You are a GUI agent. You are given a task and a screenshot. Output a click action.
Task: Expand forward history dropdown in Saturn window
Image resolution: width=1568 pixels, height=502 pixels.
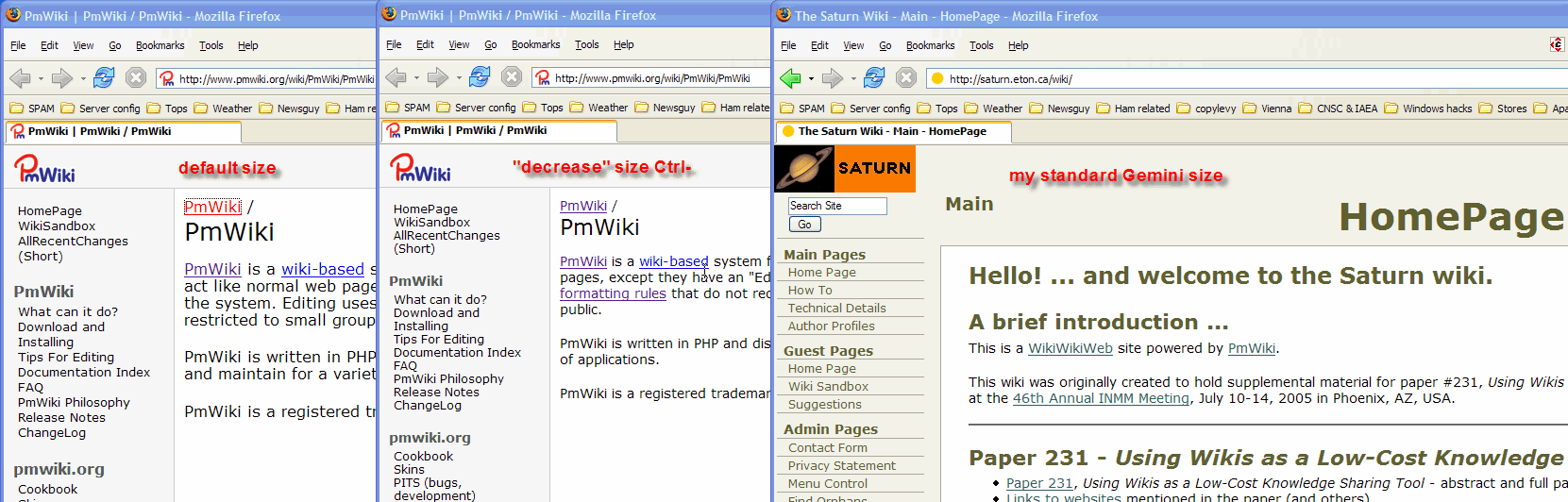[x=853, y=78]
